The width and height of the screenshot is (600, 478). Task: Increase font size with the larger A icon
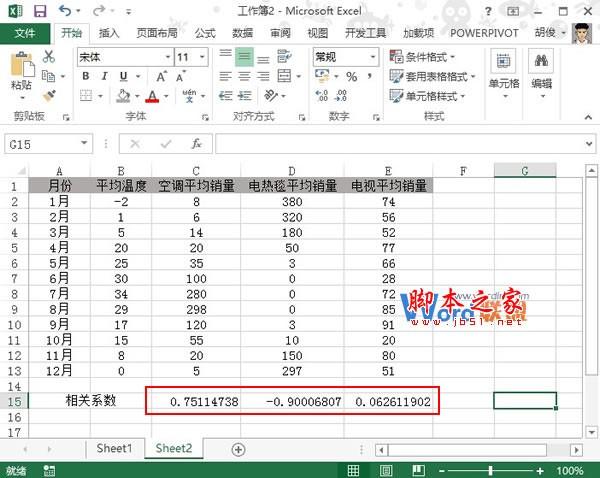click(x=161, y=77)
